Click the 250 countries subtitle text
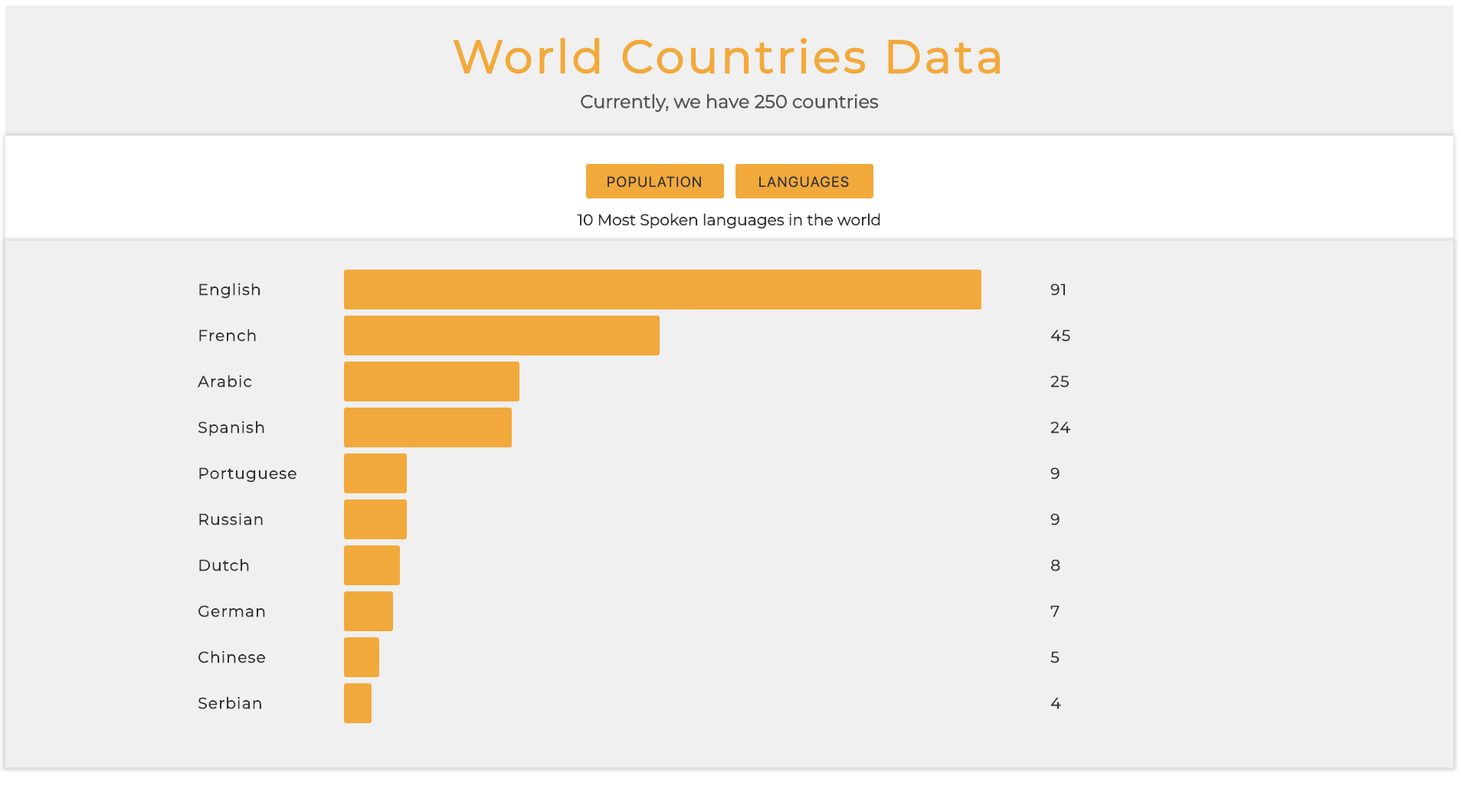 [x=729, y=102]
